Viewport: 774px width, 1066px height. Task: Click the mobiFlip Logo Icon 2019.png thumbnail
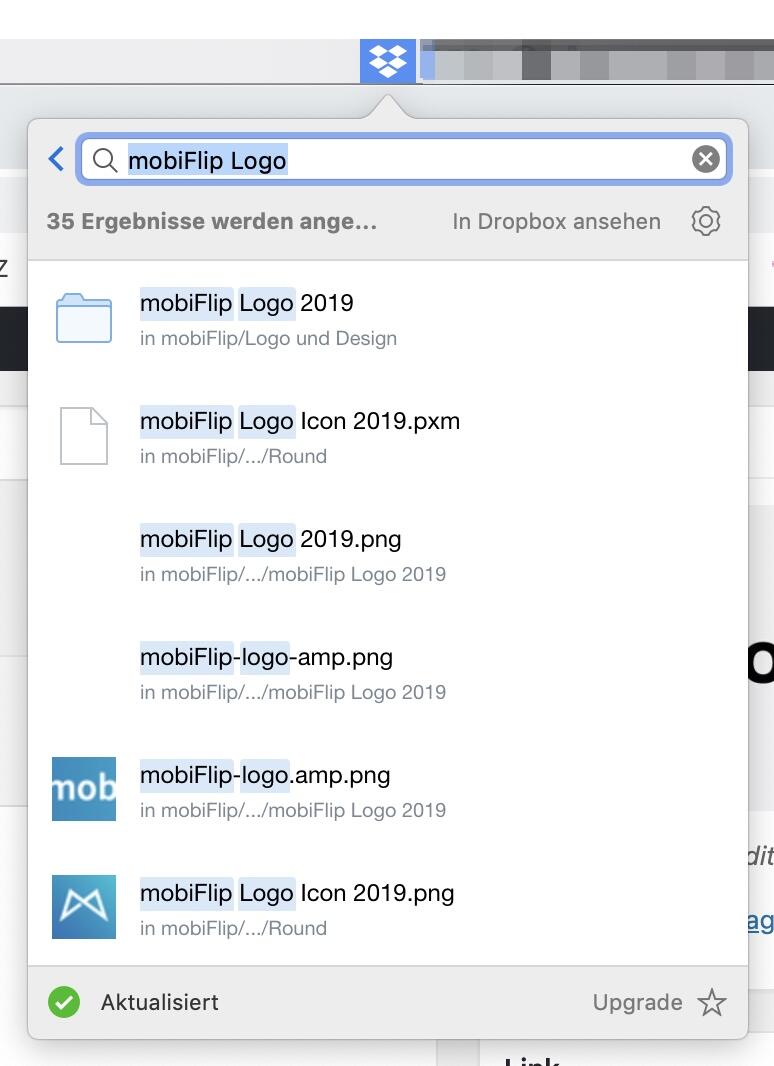pyautogui.click(x=84, y=907)
